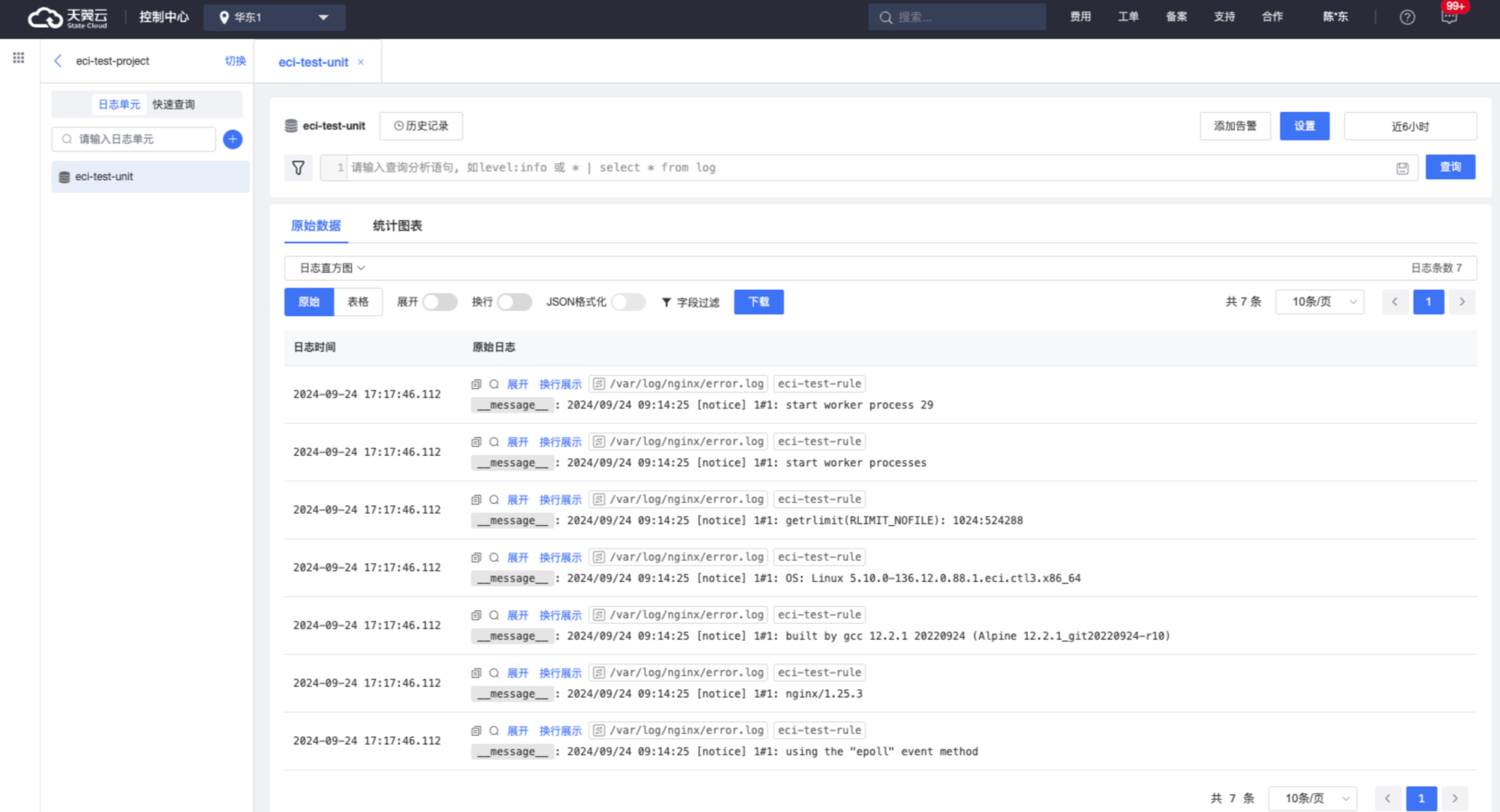
Task: Select eci-test-unit in the sidebar list
Action: (150, 176)
